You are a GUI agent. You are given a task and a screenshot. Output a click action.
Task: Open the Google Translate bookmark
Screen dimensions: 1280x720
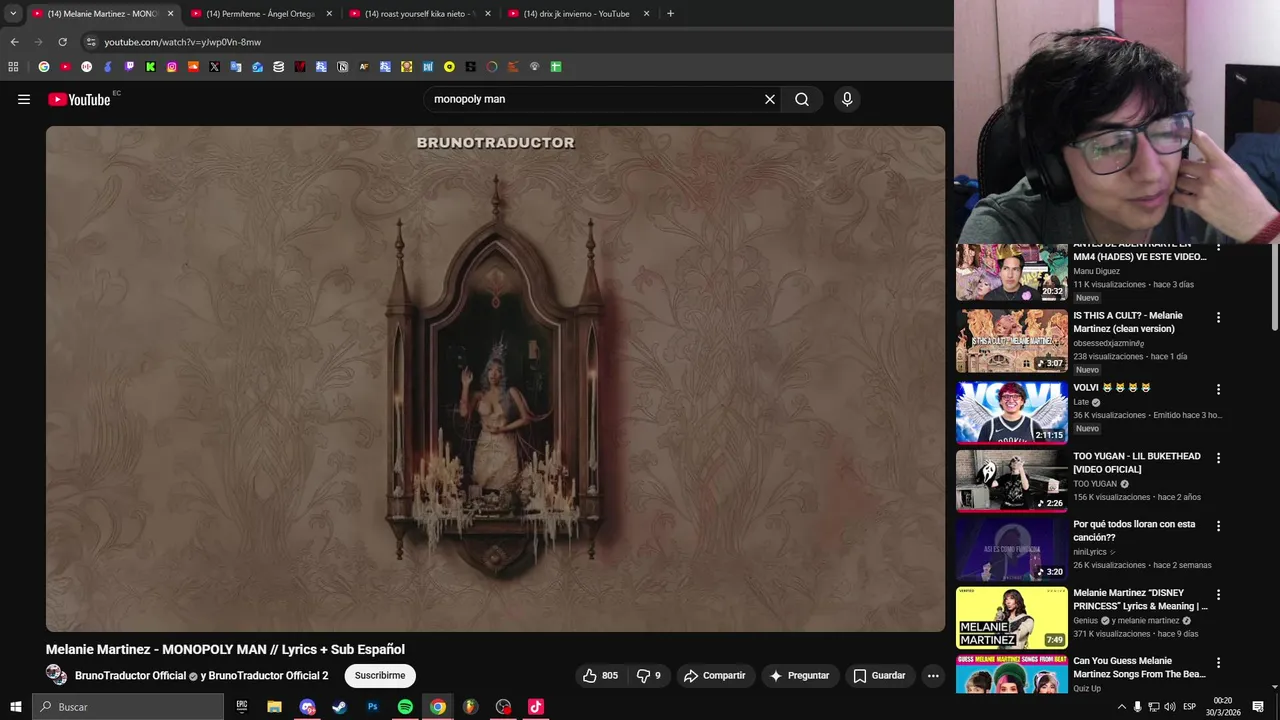pos(236,67)
